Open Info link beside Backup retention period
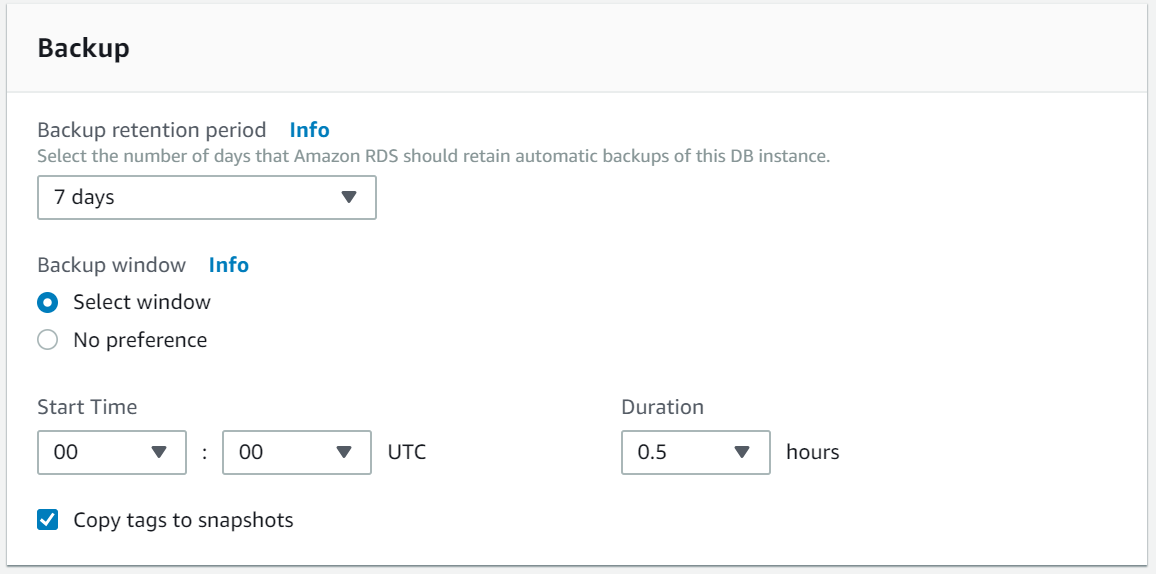Screen dimensions: 1156x574 coord(309,130)
